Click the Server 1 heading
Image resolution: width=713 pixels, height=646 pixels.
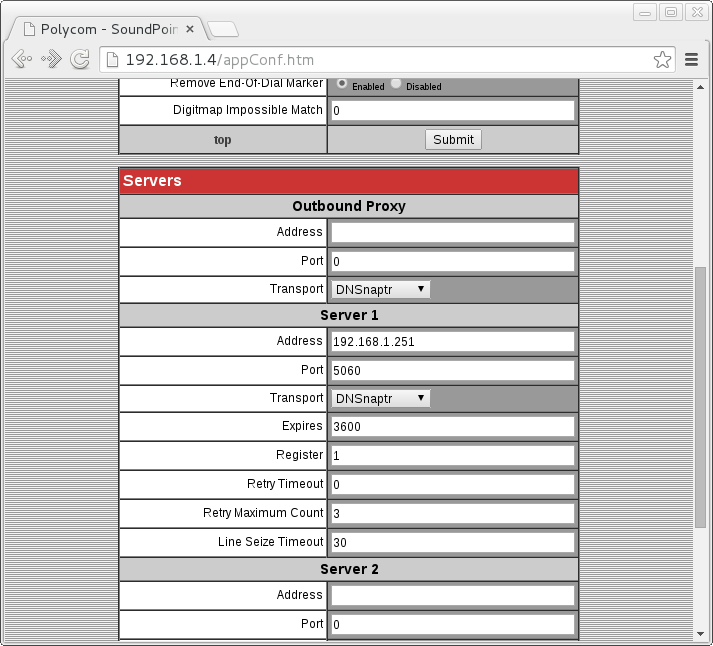click(x=349, y=315)
